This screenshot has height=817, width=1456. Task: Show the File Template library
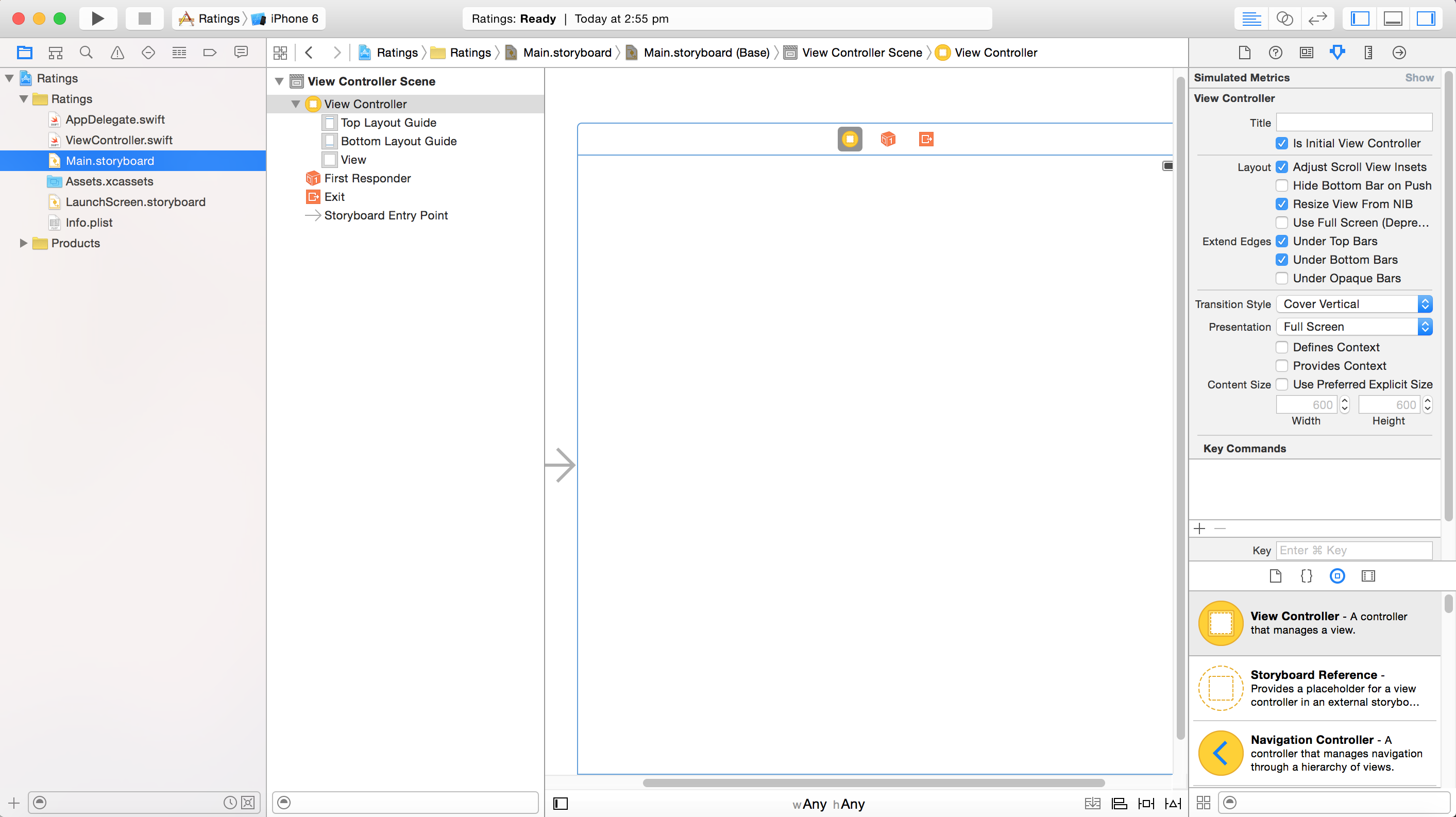1276,576
